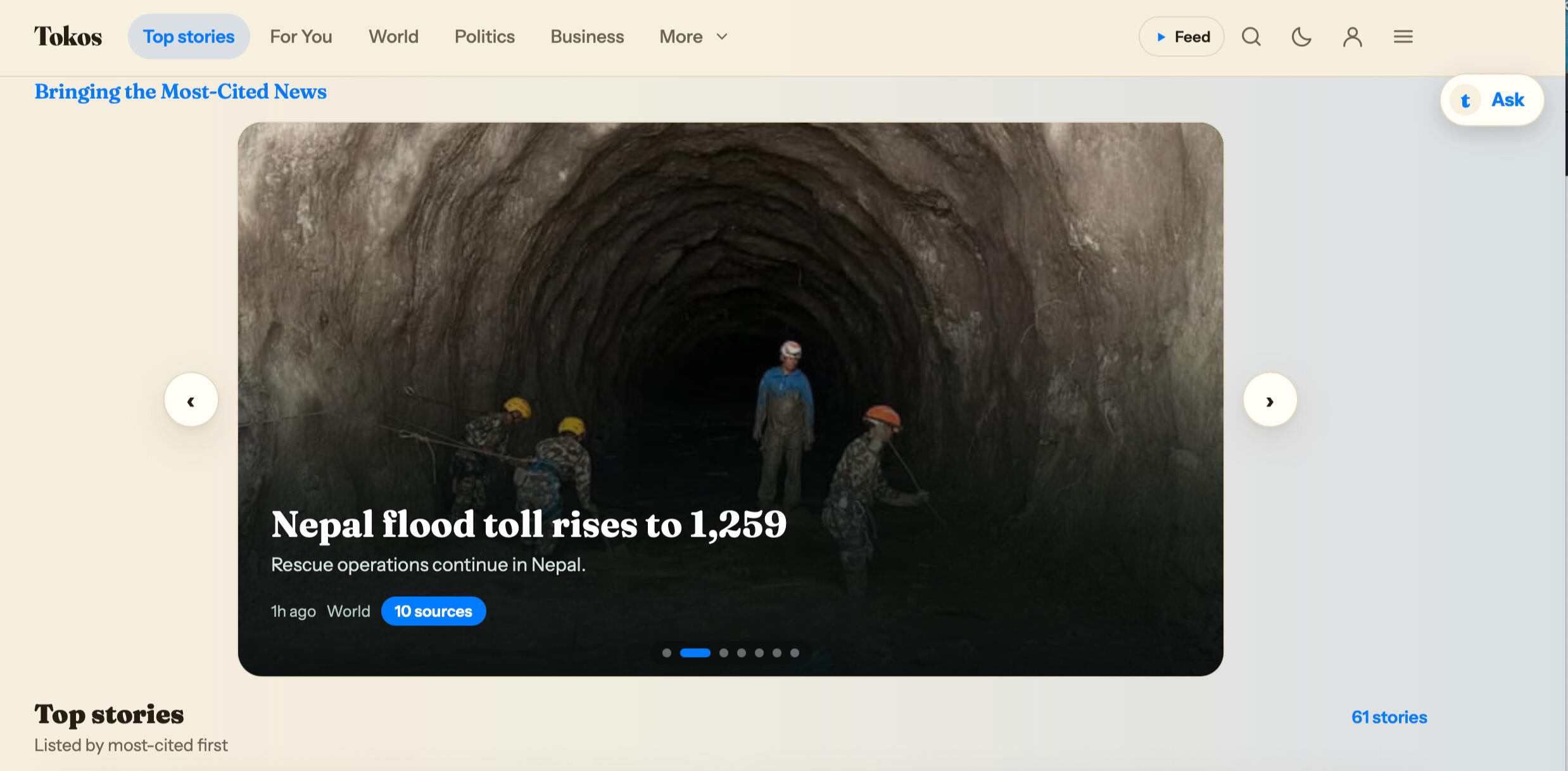The width and height of the screenshot is (1568, 771).
Task: Go to previous carousel slide arrow
Action: tap(191, 400)
